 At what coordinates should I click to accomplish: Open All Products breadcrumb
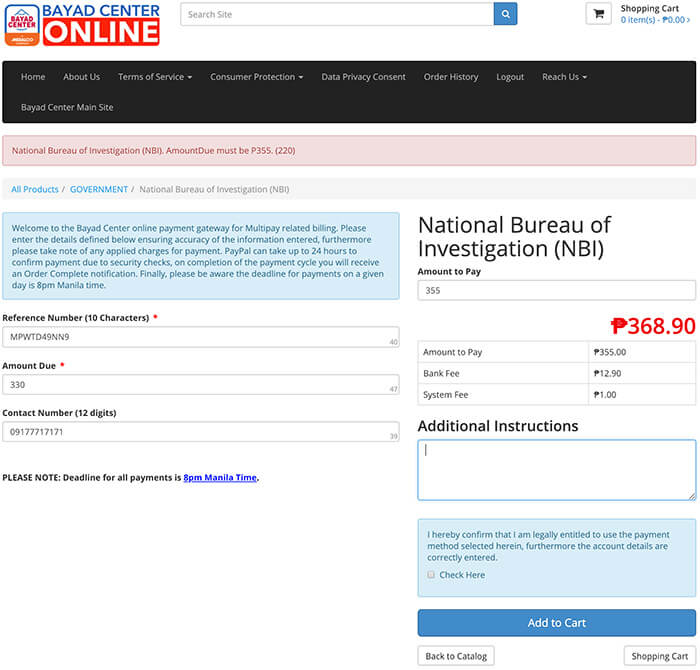(x=35, y=189)
